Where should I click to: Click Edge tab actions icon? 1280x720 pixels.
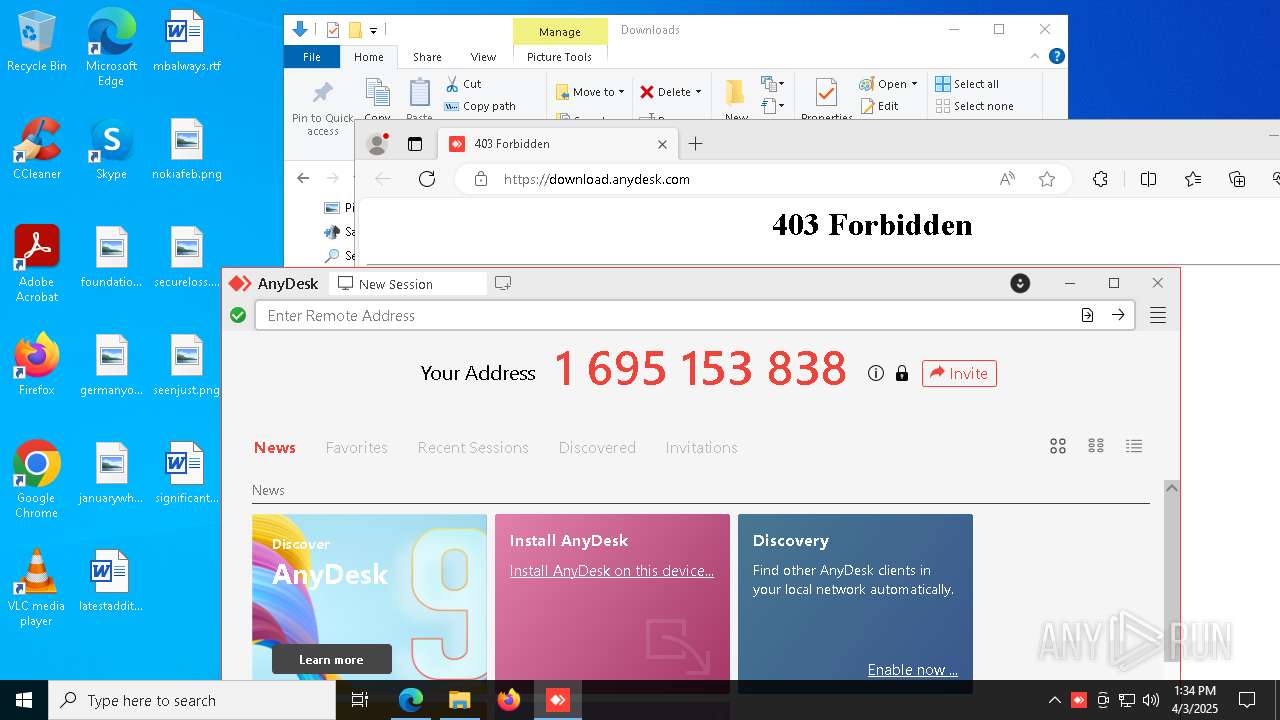415,144
